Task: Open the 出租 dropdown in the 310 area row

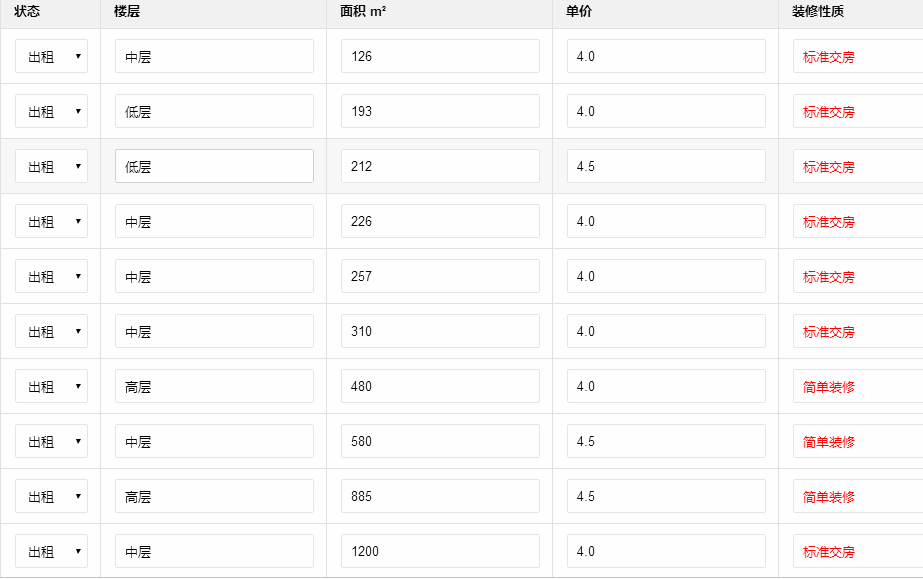Action: (51, 332)
